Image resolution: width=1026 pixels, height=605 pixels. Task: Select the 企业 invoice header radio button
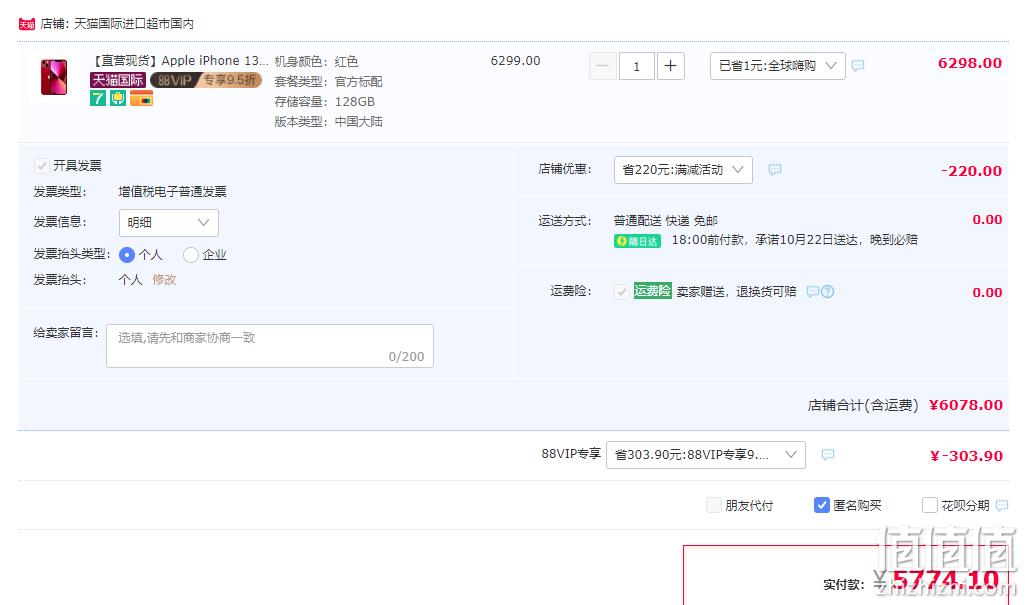click(x=190, y=254)
